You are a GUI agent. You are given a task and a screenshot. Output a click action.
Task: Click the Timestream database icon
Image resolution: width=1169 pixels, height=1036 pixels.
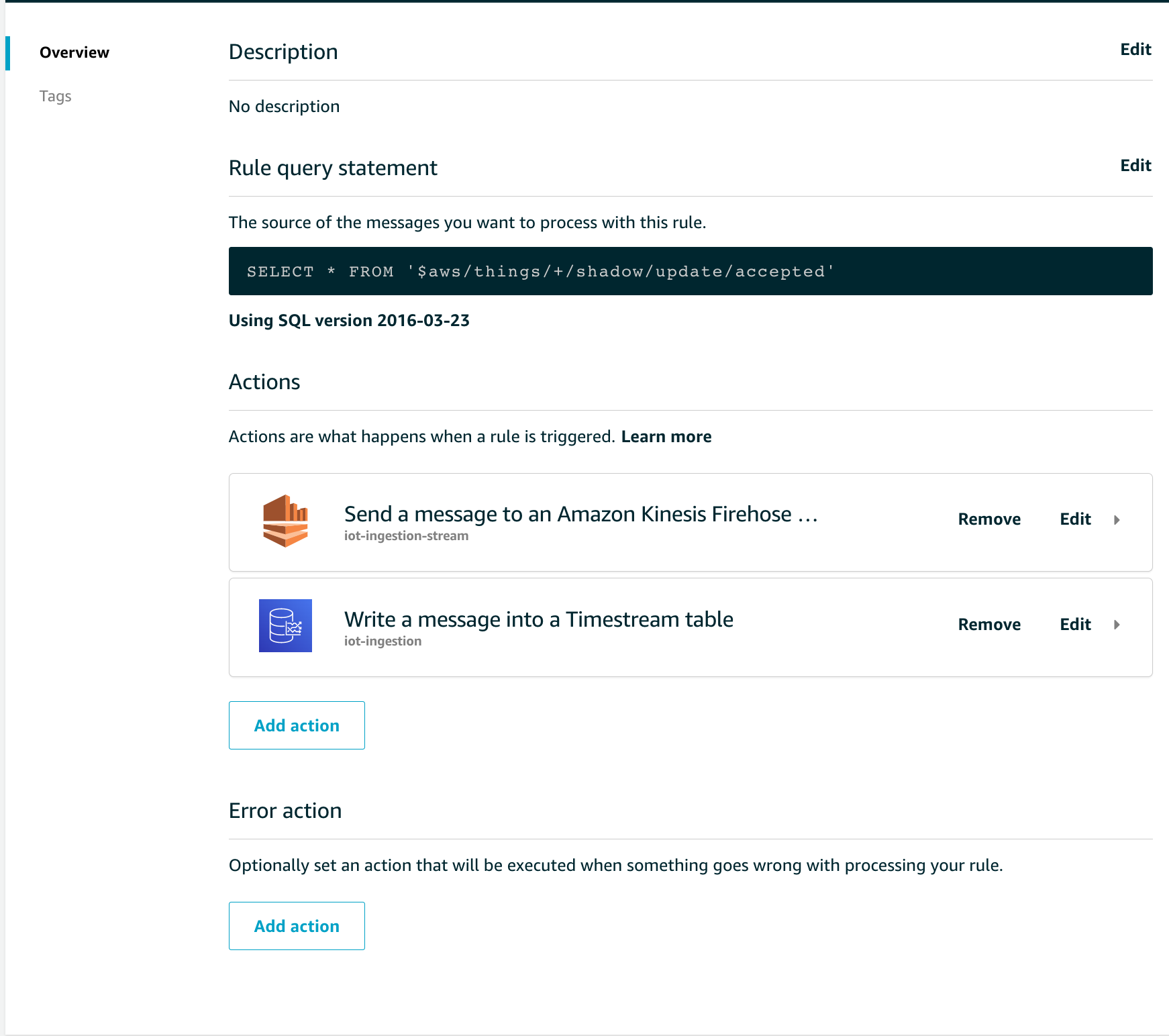click(285, 625)
